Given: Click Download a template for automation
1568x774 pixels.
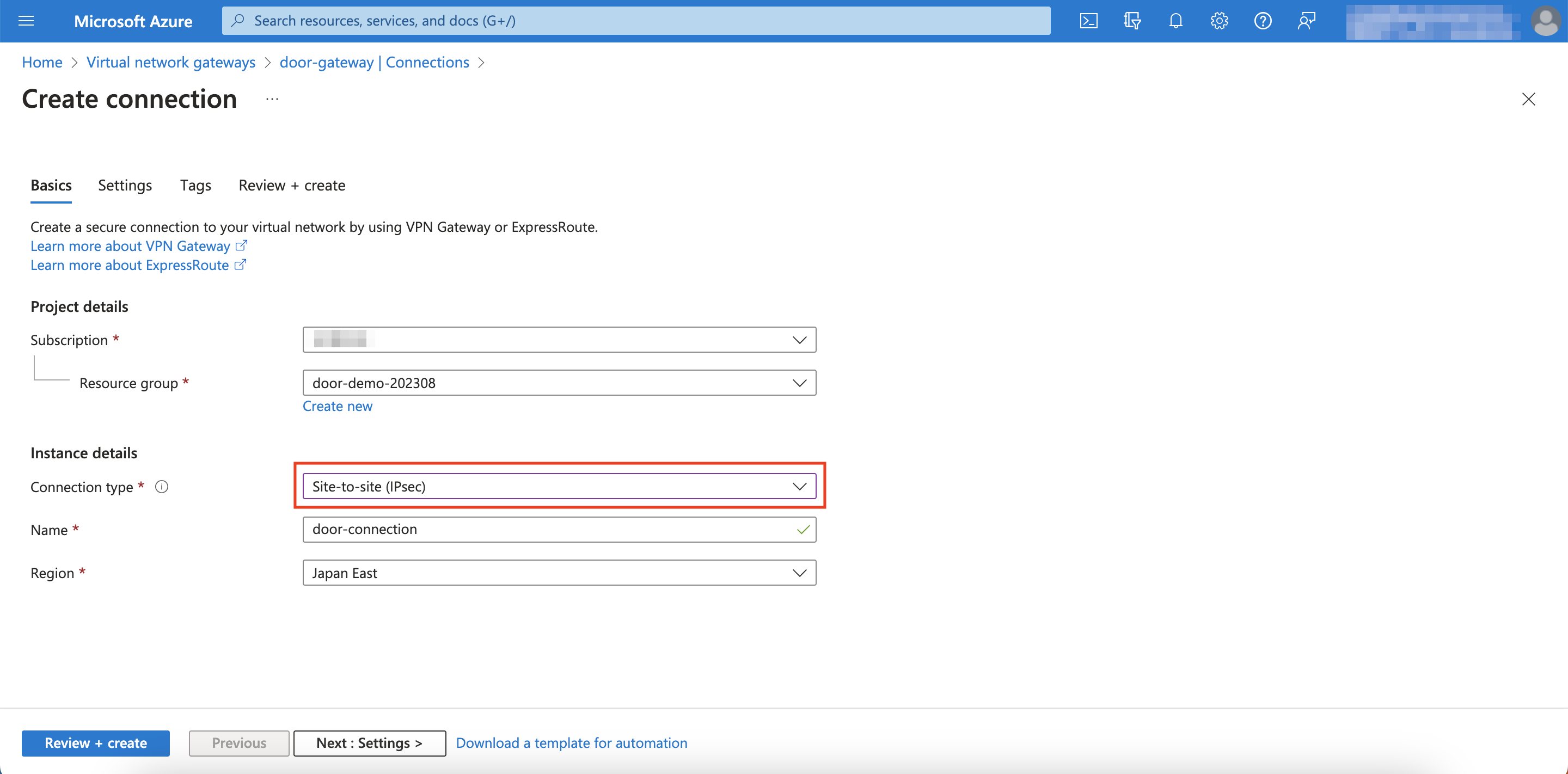Looking at the screenshot, I should coord(571,742).
